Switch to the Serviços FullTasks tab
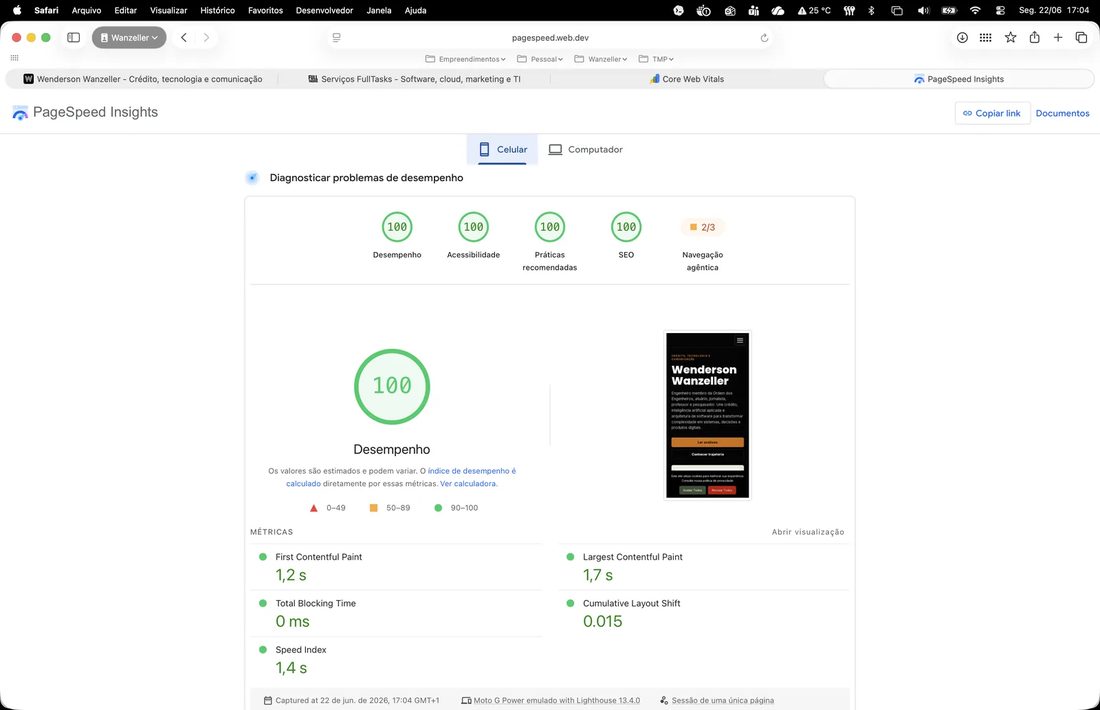 tap(414, 79)
